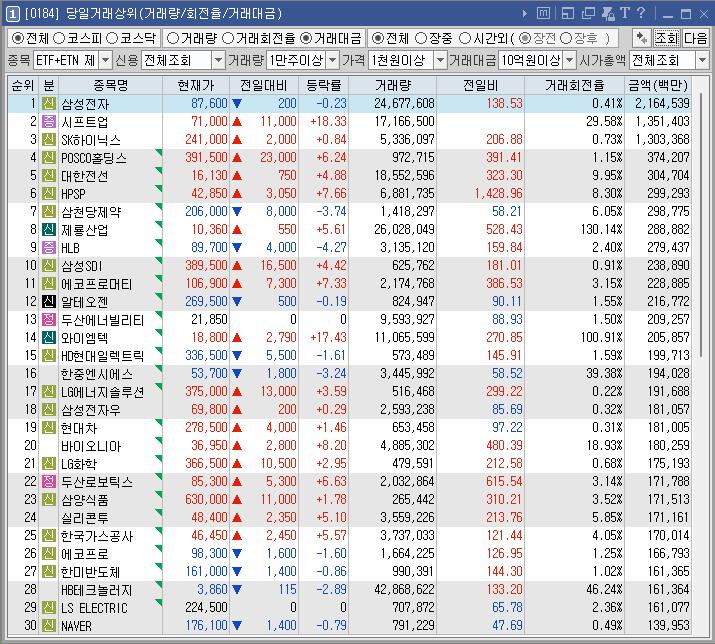Select the 거래량 sort radio button

point(173,38)
